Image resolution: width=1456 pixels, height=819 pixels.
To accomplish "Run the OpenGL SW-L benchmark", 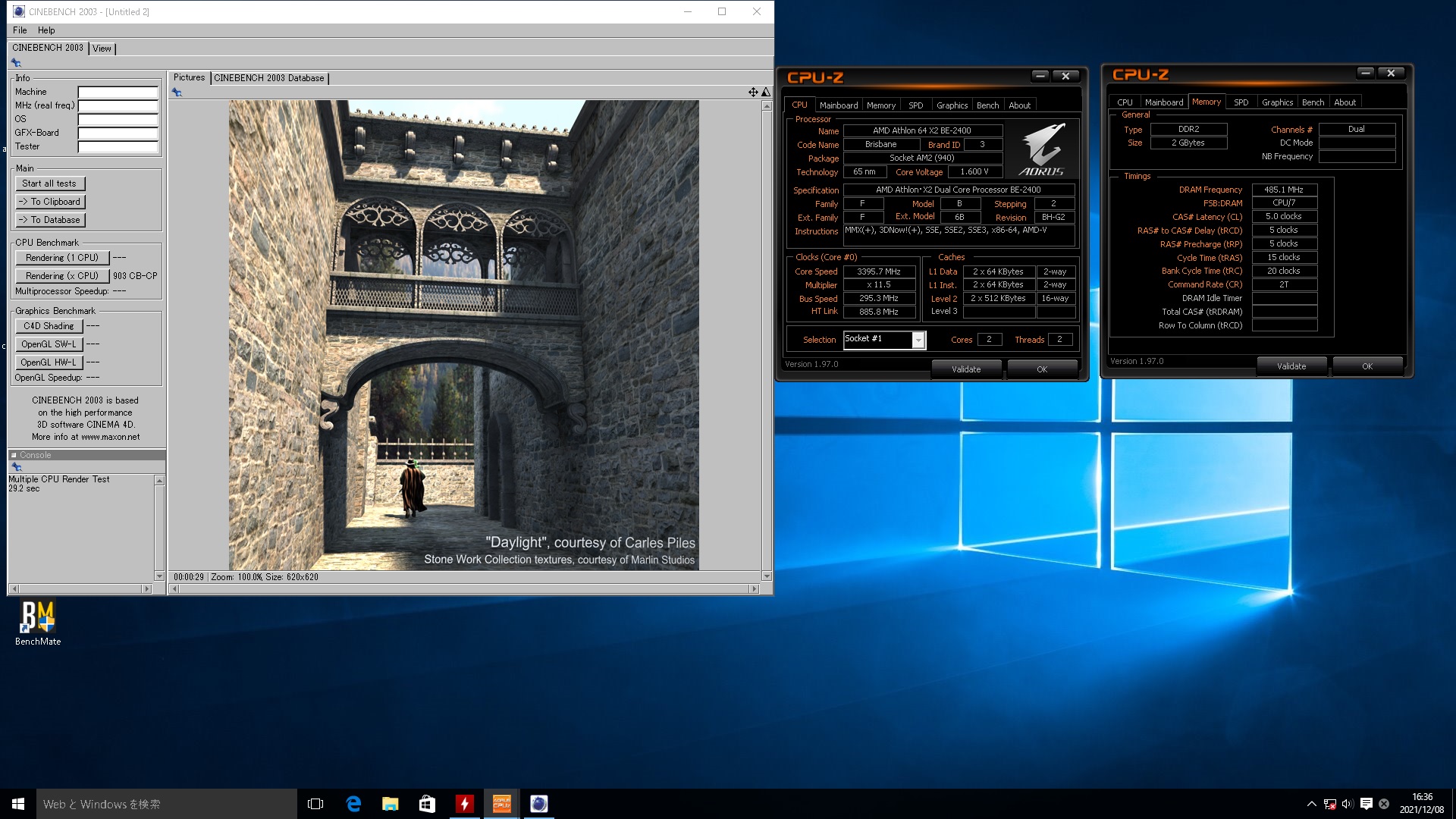I will pos(49,344).
